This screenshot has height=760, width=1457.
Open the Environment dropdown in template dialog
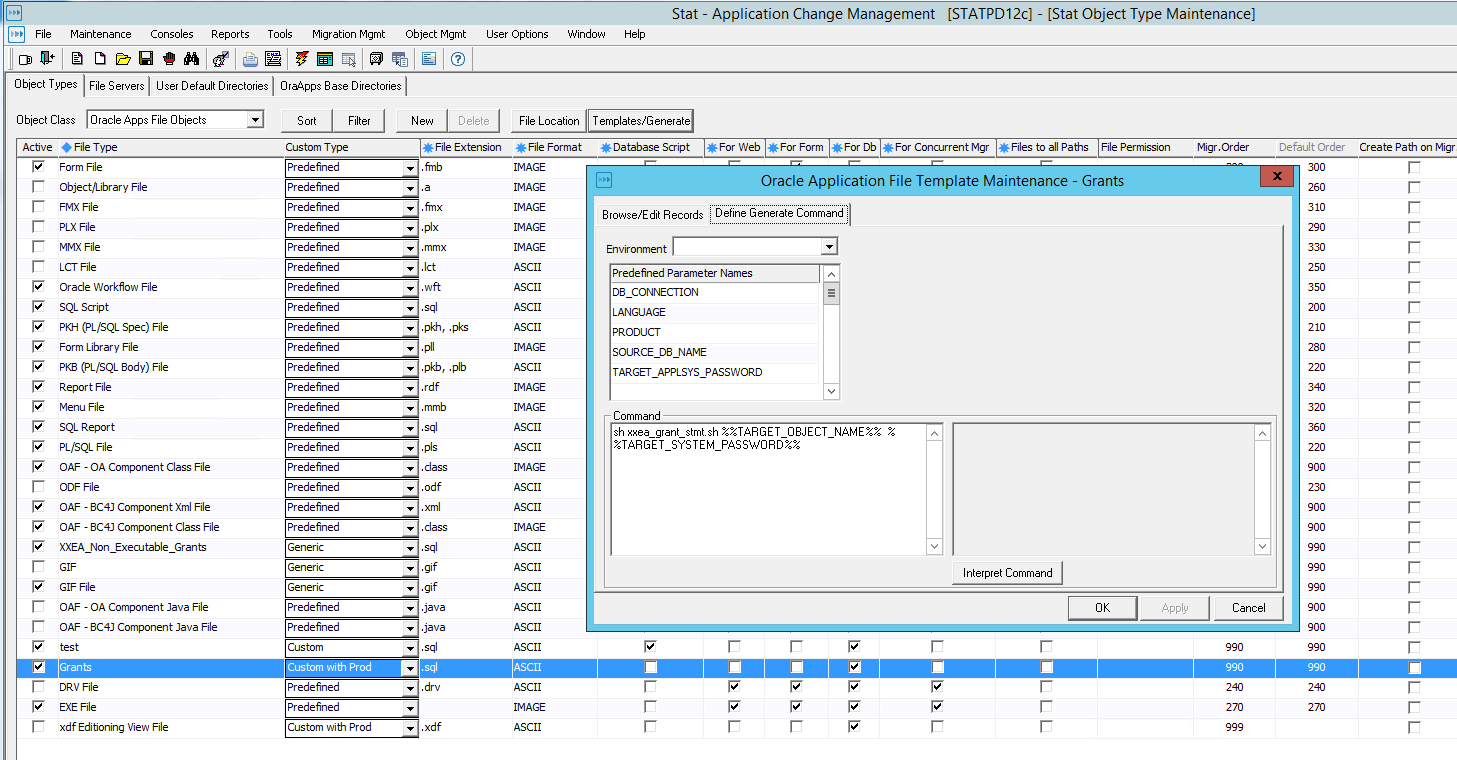829,247
